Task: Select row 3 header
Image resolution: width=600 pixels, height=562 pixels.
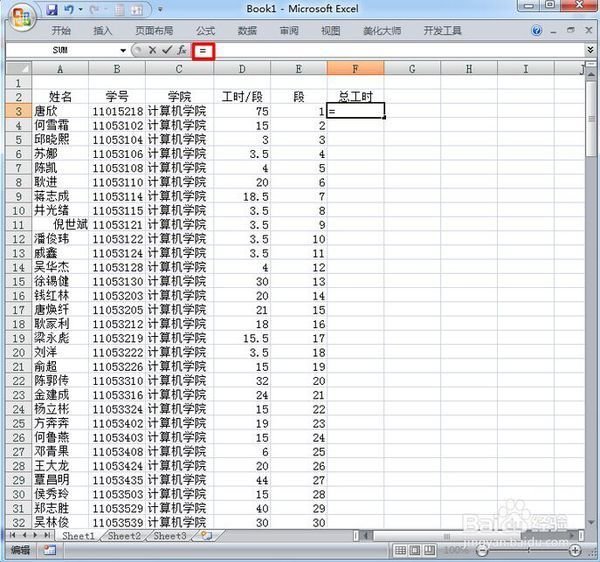Action: [x=18, y=111]
